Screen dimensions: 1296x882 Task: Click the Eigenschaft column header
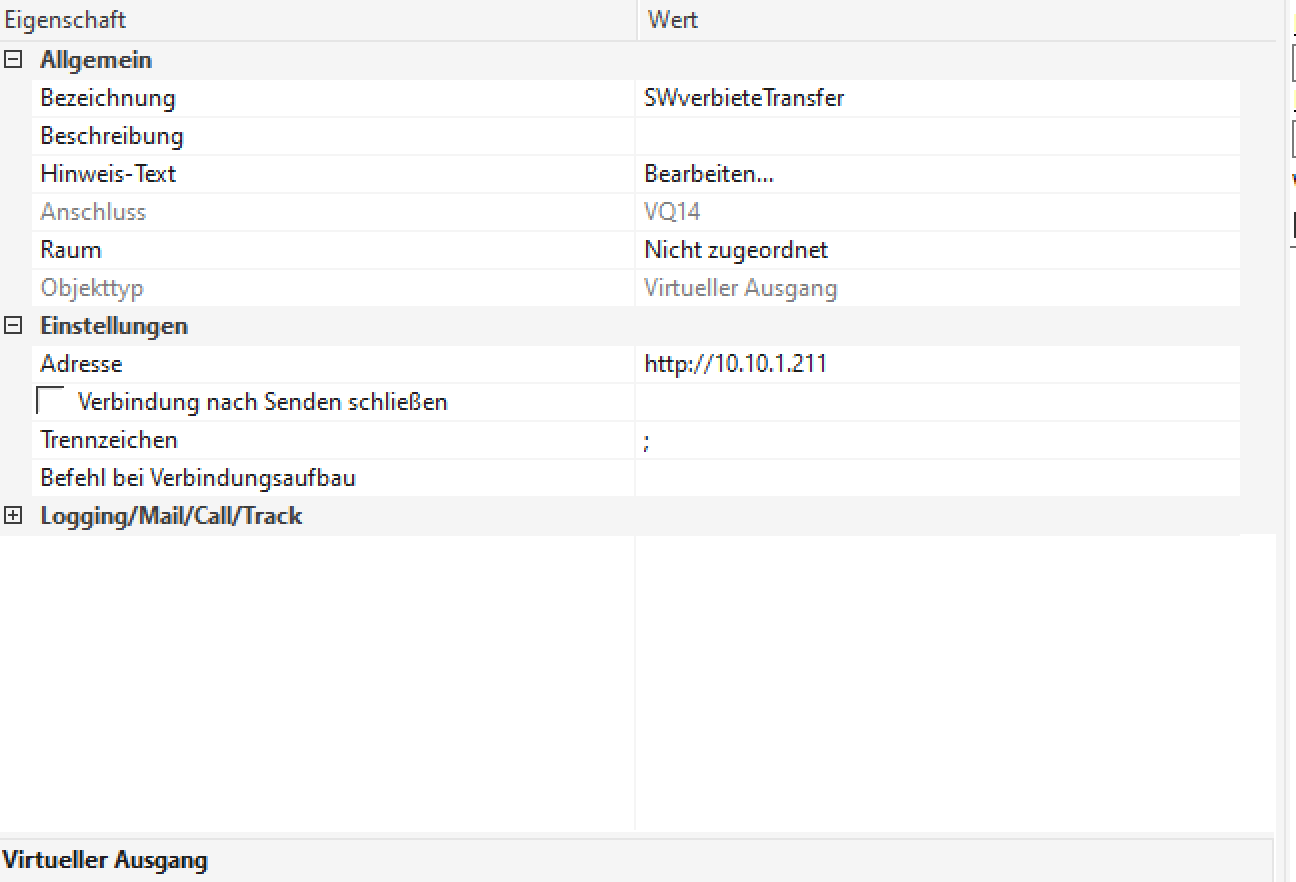tap(66, 20)
